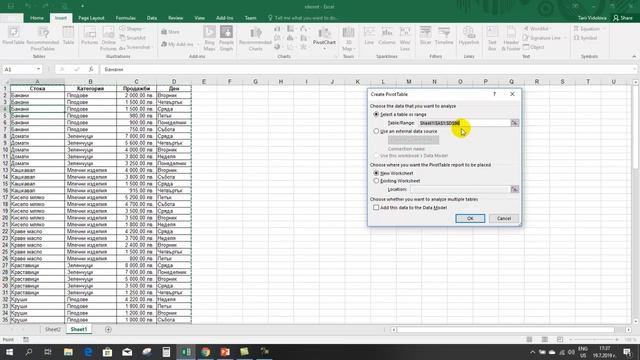Collapse the ribbon with the chevron

[x=634, y=56]
